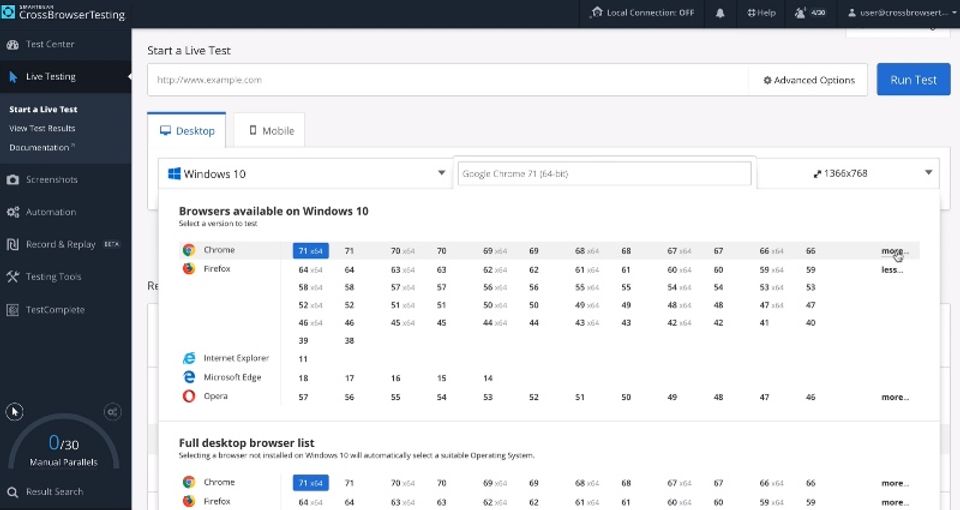960x510 pixels.
Task: Switch to the Desktop tab
Action: point(187,130)
